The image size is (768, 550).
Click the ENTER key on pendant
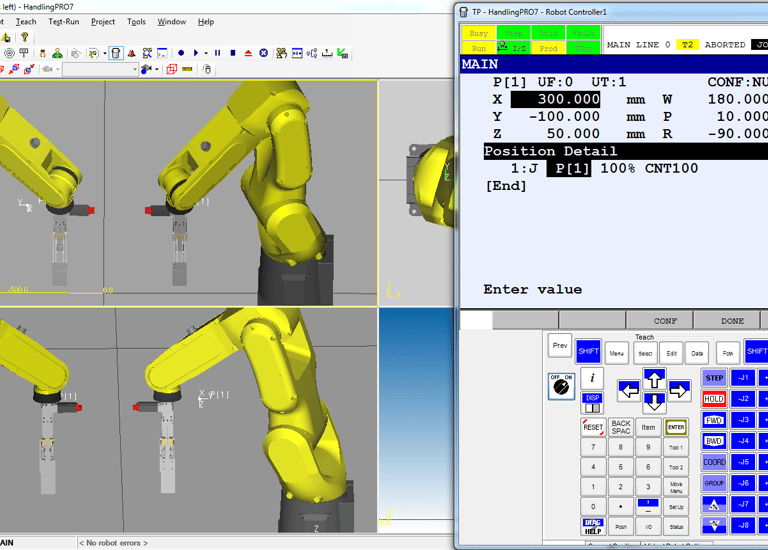676,427
